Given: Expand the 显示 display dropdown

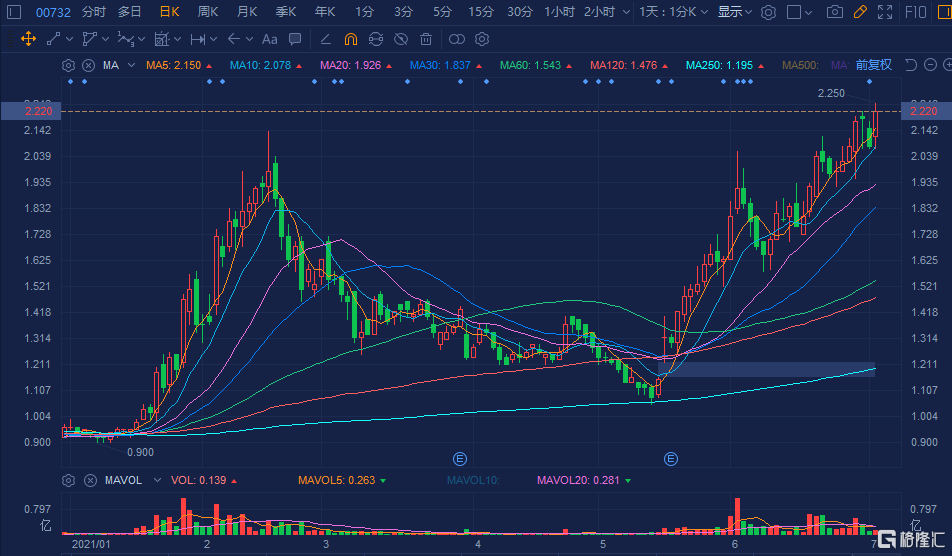Looking at the screenshot, I should (x=735, y=12).
